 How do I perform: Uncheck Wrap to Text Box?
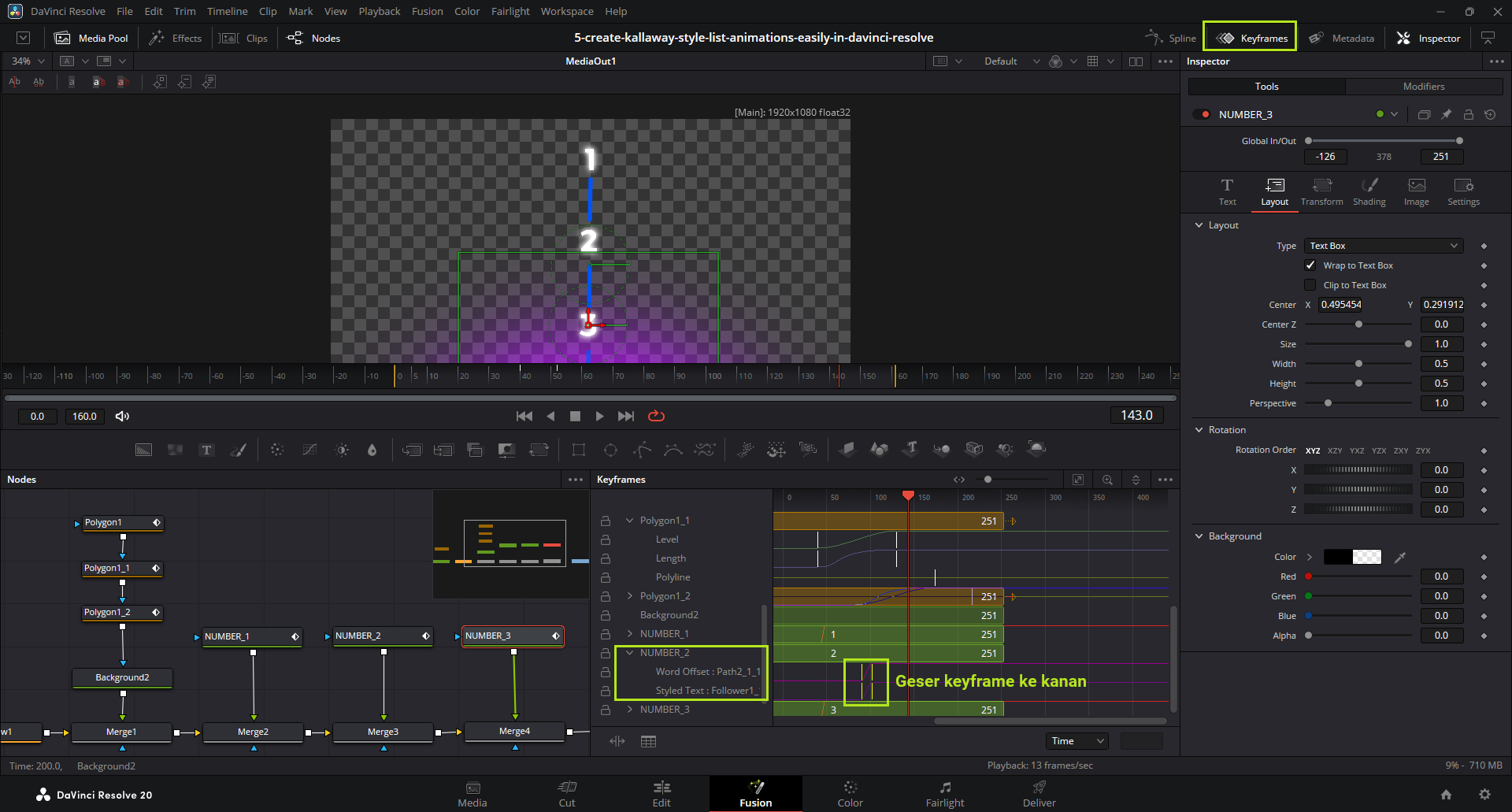pos(1310,265)
